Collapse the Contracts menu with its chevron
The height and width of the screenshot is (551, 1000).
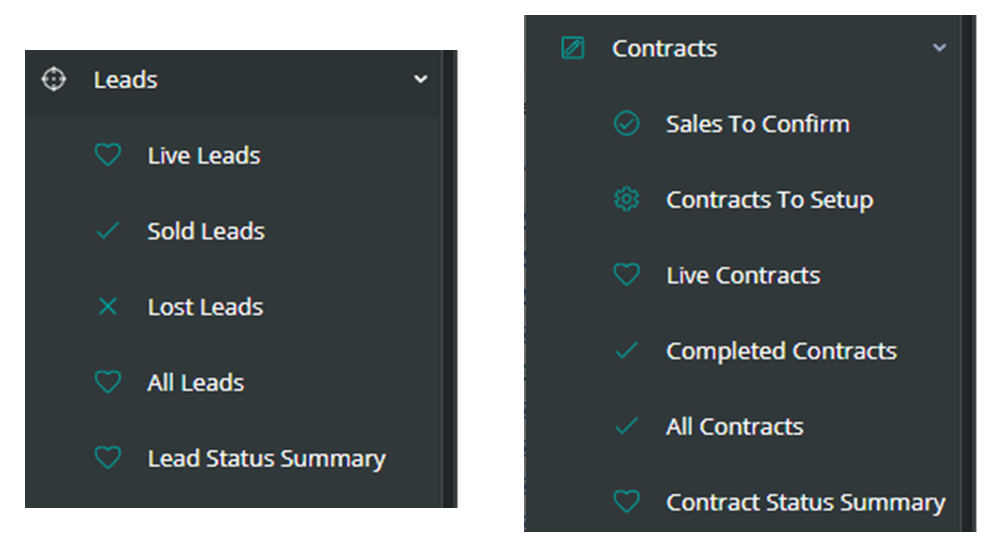coord(939,48)
